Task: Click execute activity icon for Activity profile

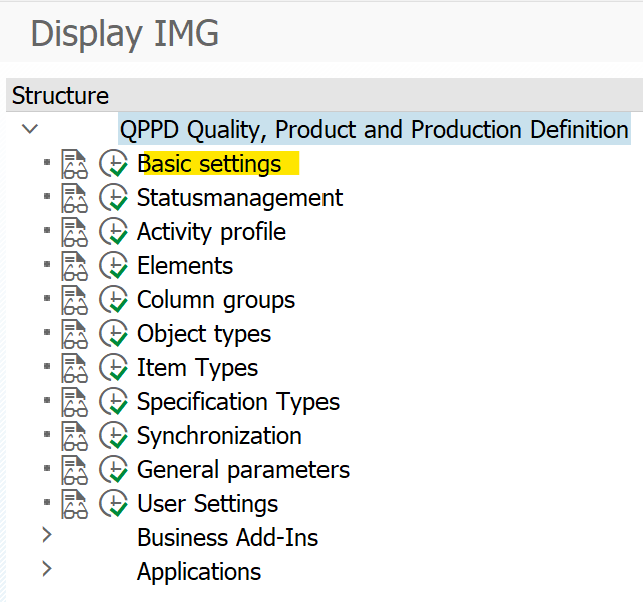Action: click(x=114, y=232)
